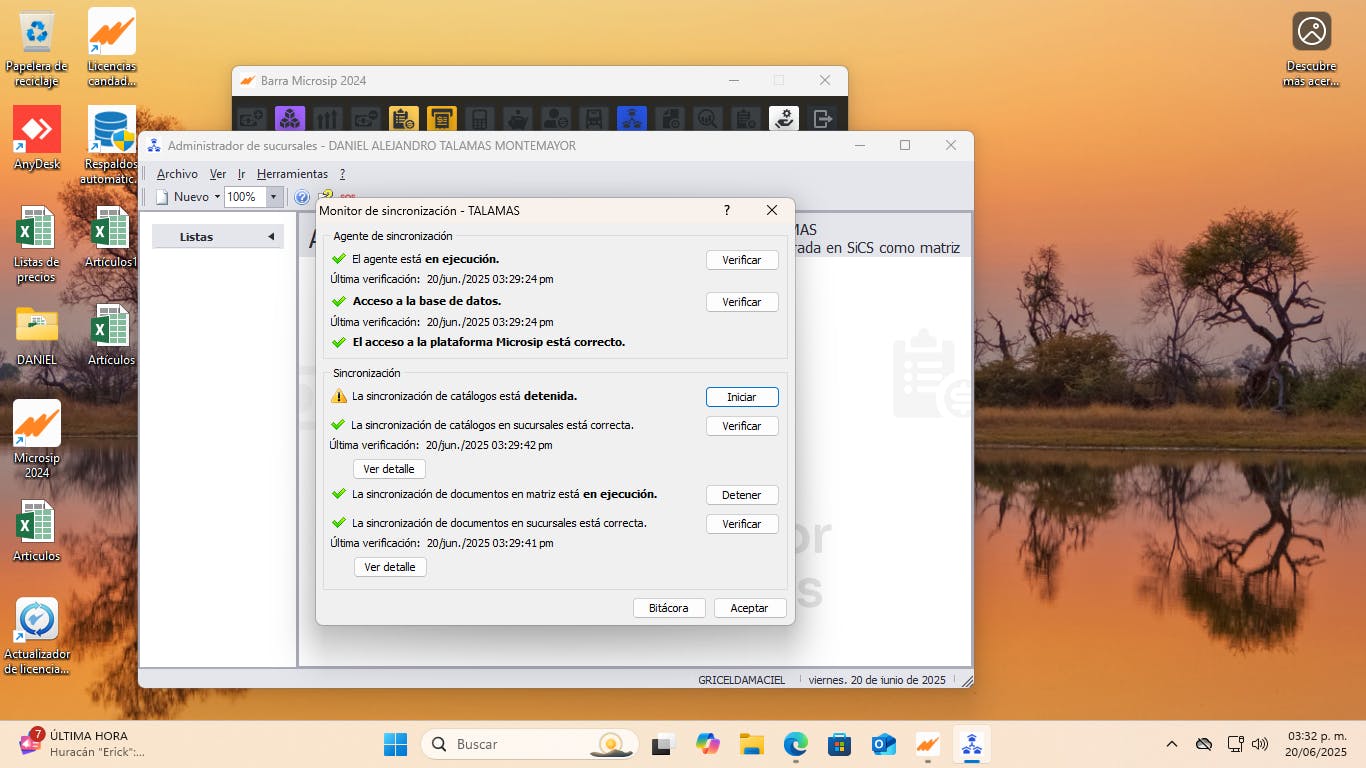Screen dimensions: 1366x768
Task: Click Verificar for catalogs in sucursales
Action: point(742,426)
